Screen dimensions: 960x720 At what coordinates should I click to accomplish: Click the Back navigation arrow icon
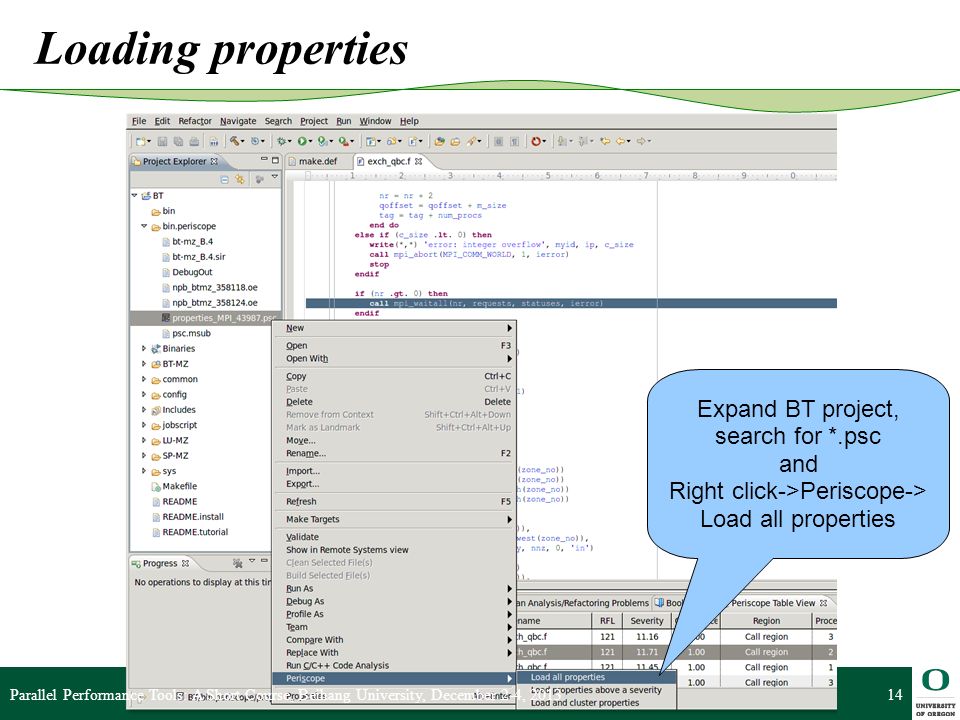click(621, 141)
